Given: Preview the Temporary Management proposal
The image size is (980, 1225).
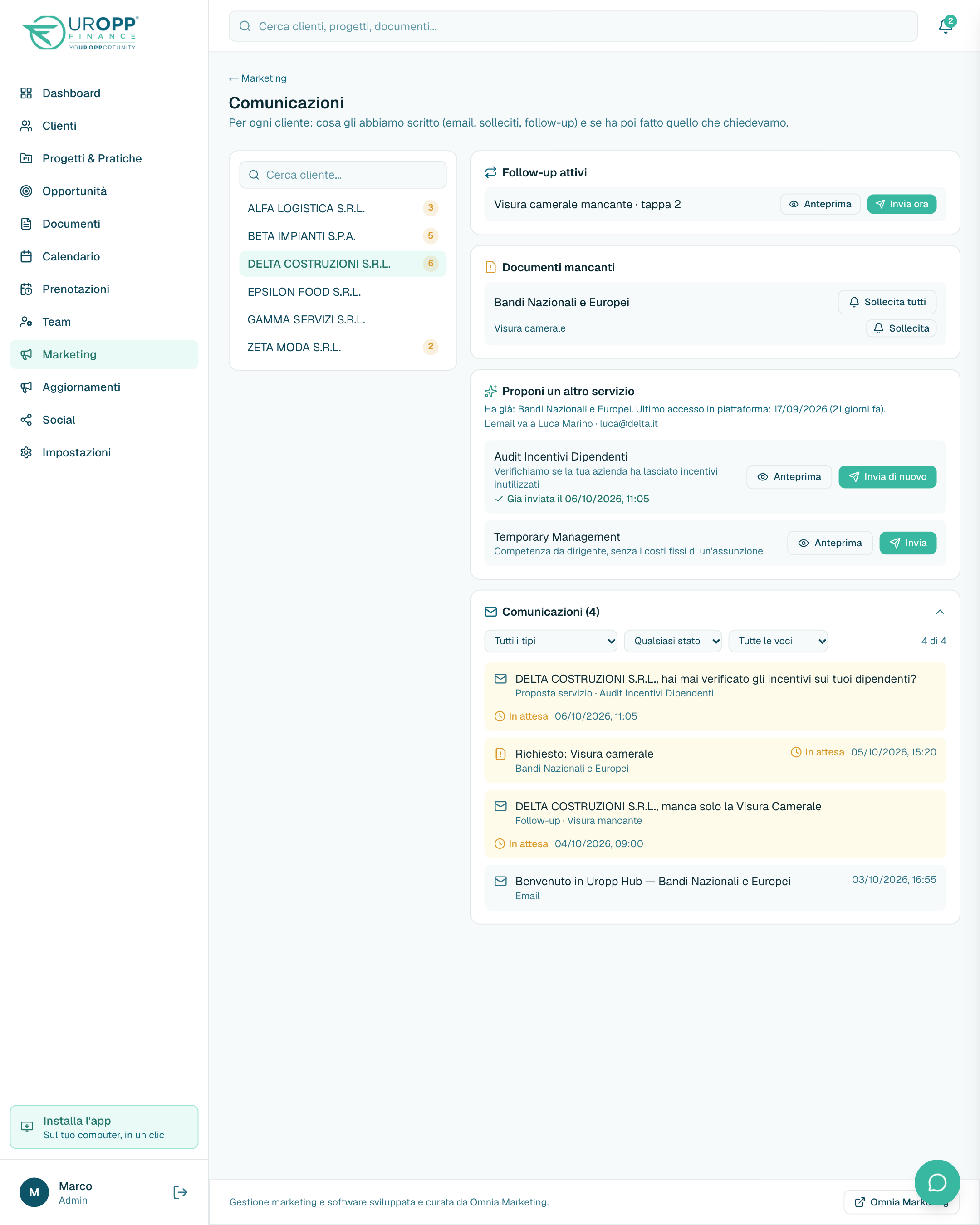Looking at the screenshot, I should point(829,543).
